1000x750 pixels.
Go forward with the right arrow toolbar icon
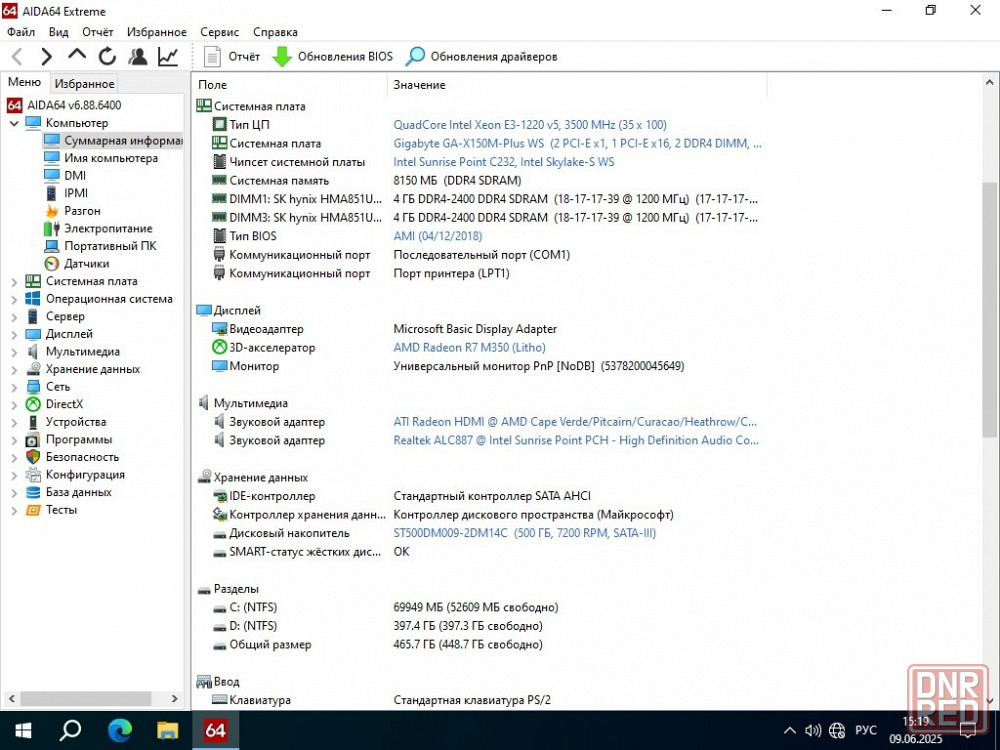pyautogui.click(x=47, y=57)
